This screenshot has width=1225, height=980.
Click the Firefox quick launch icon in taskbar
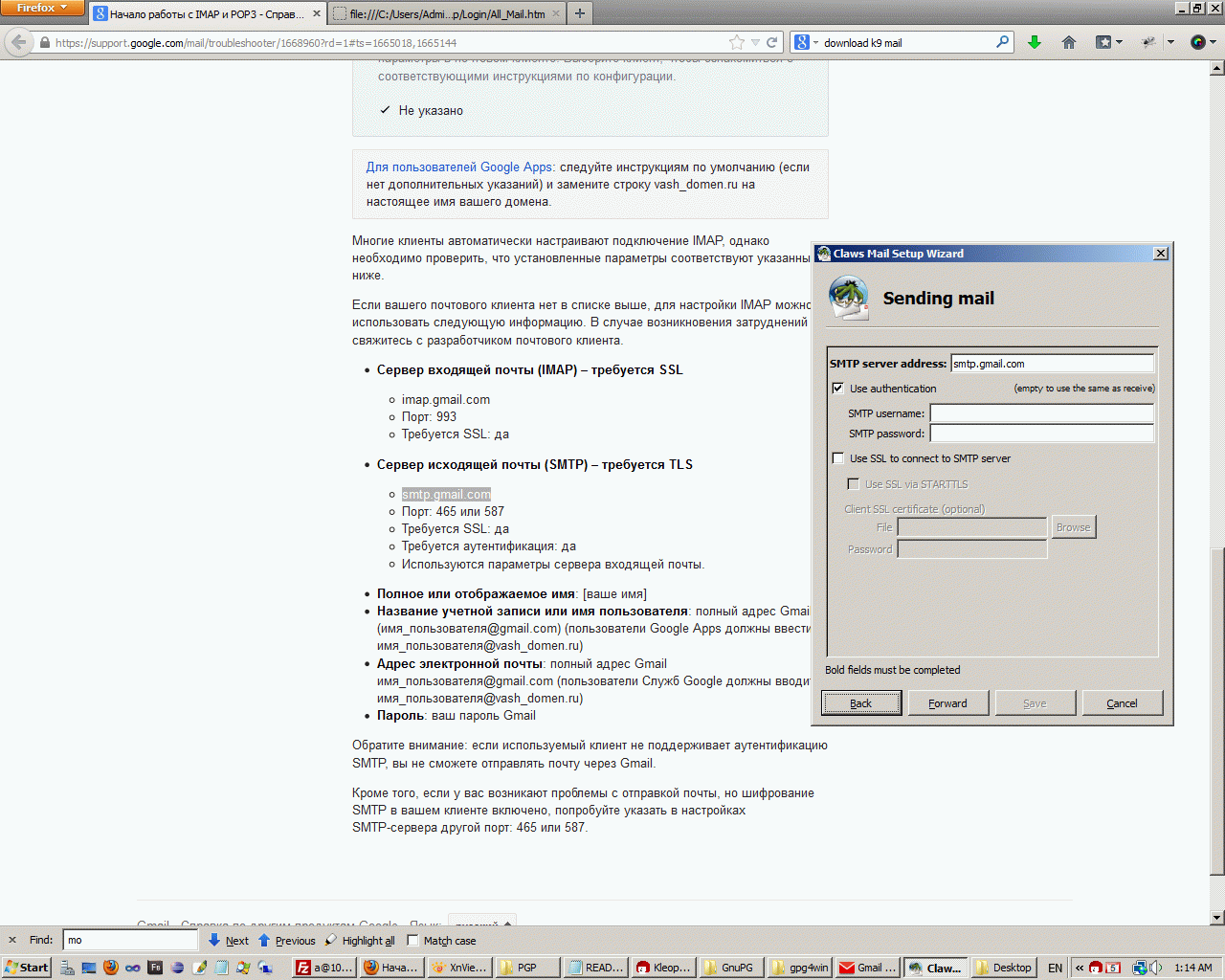(111, 968)
